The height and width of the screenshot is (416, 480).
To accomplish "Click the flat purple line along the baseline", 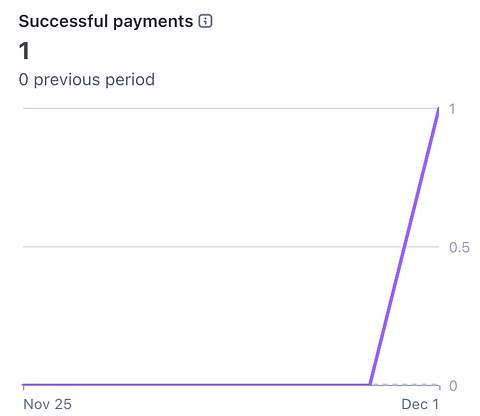I will point(197,385).
